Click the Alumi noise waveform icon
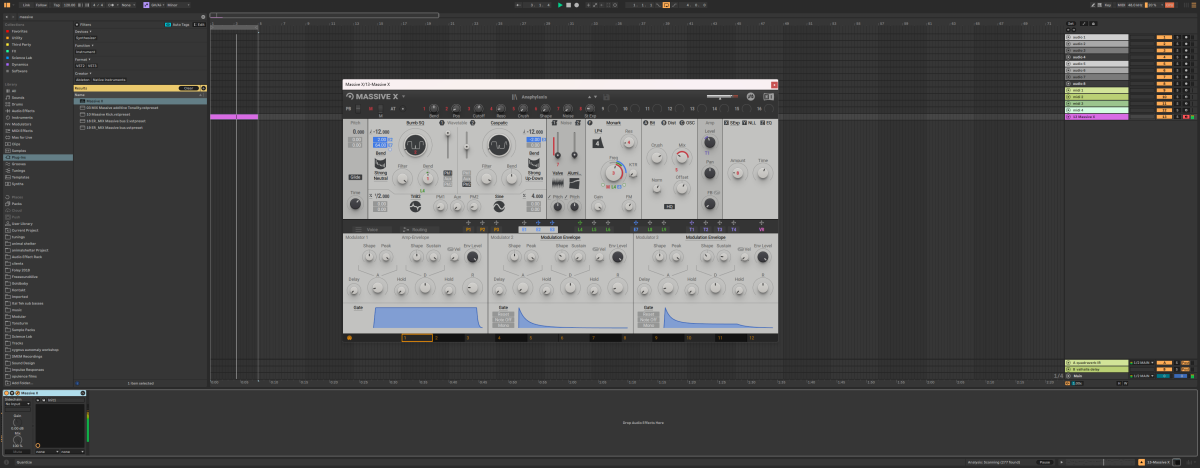This screenshot has height=468, width=1200. (x=575, y=183)
